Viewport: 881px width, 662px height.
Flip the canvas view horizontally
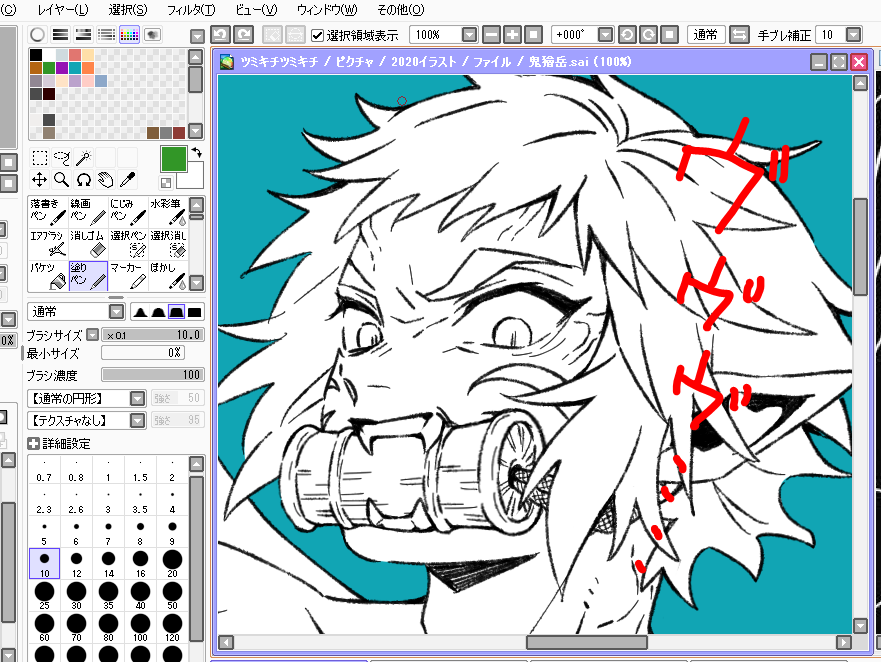coord(739,35)
